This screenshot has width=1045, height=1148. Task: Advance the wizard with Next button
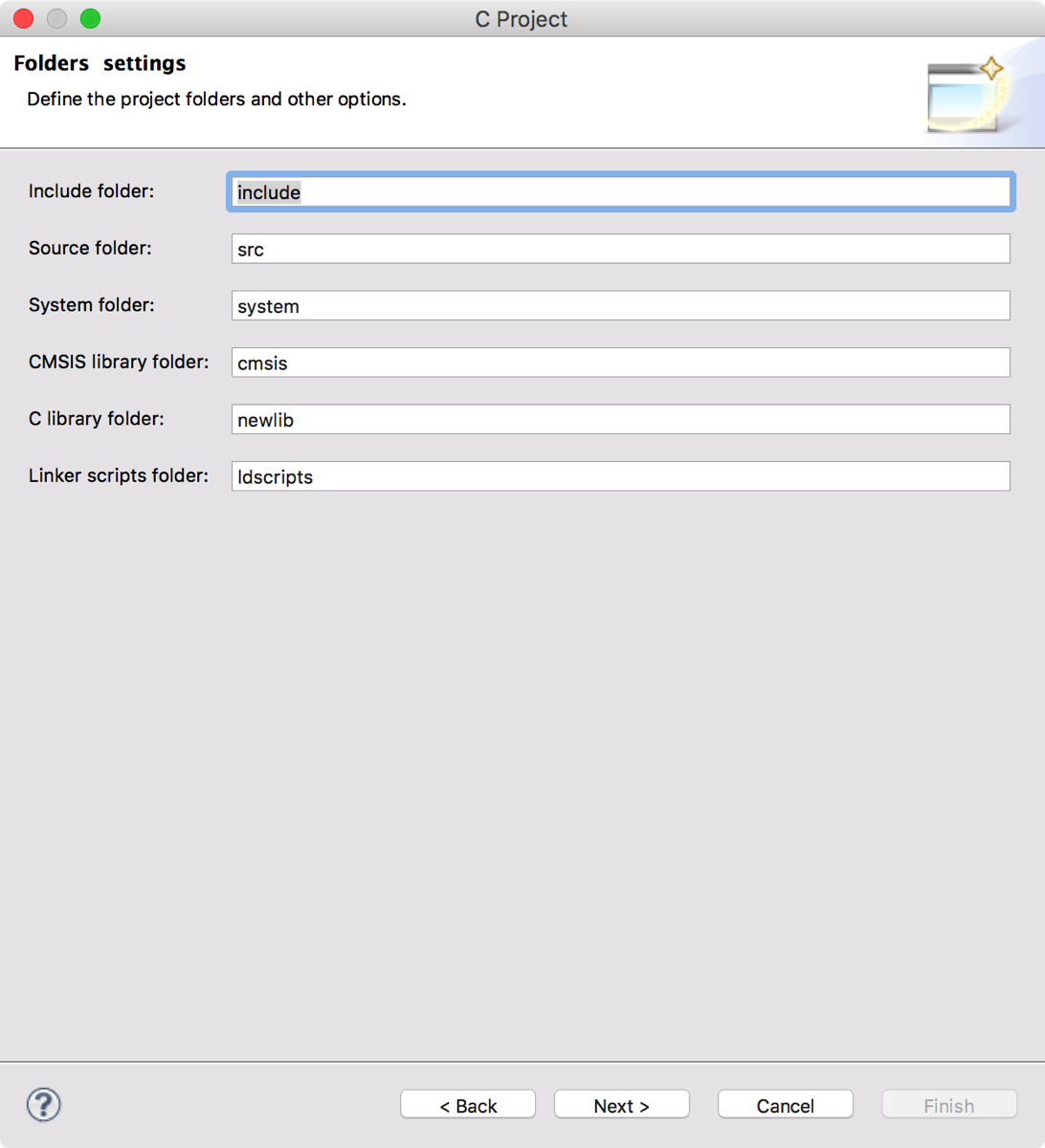[x=622, y=1105]
